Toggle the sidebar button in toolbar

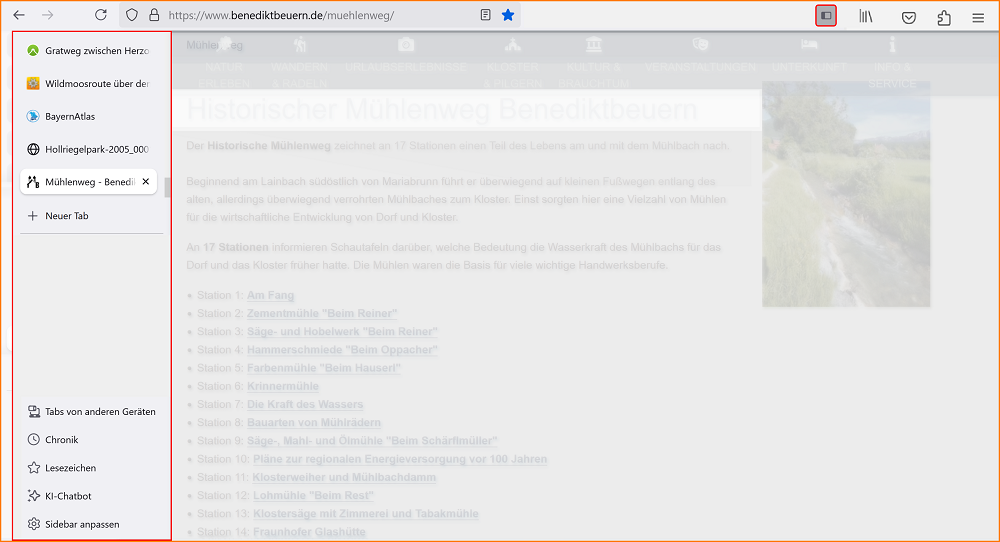click(826, 15)
